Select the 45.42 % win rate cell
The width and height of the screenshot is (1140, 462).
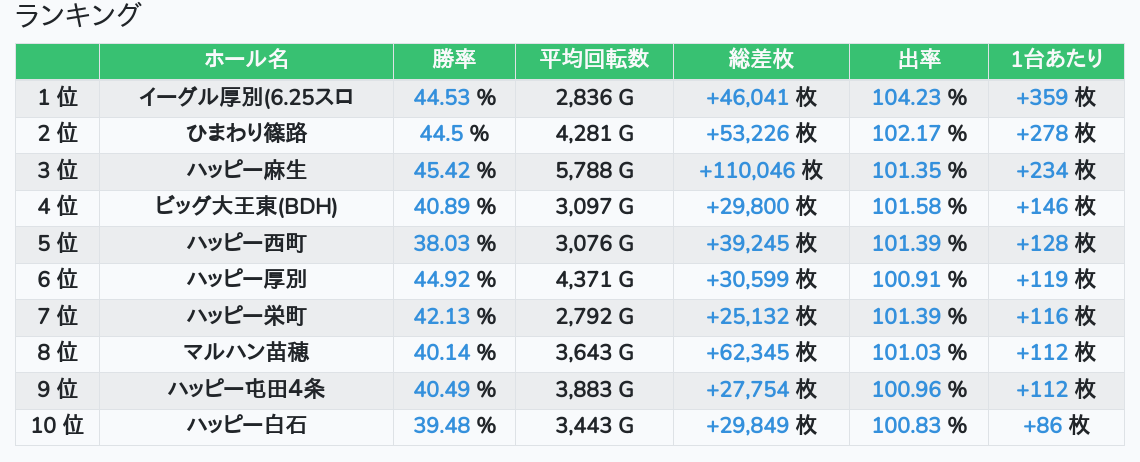point(454,170)
